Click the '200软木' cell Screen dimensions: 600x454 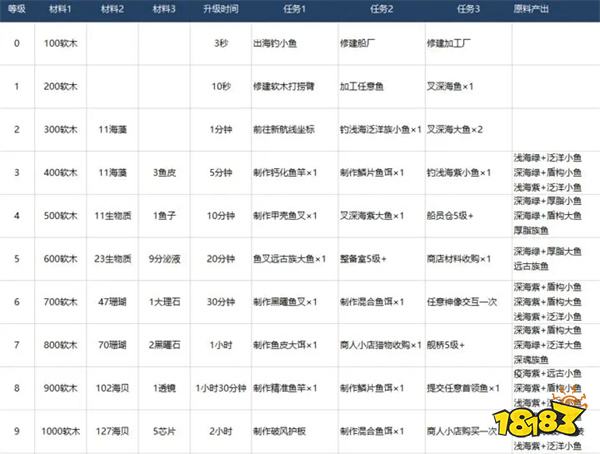60,87
